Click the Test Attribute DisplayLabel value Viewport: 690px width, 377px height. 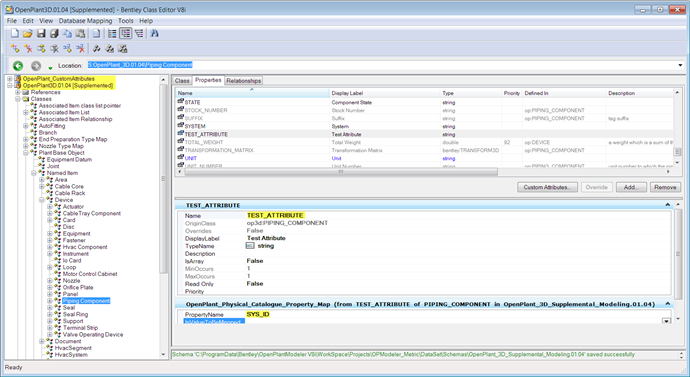pyautogui.click(x=266, y=238)
